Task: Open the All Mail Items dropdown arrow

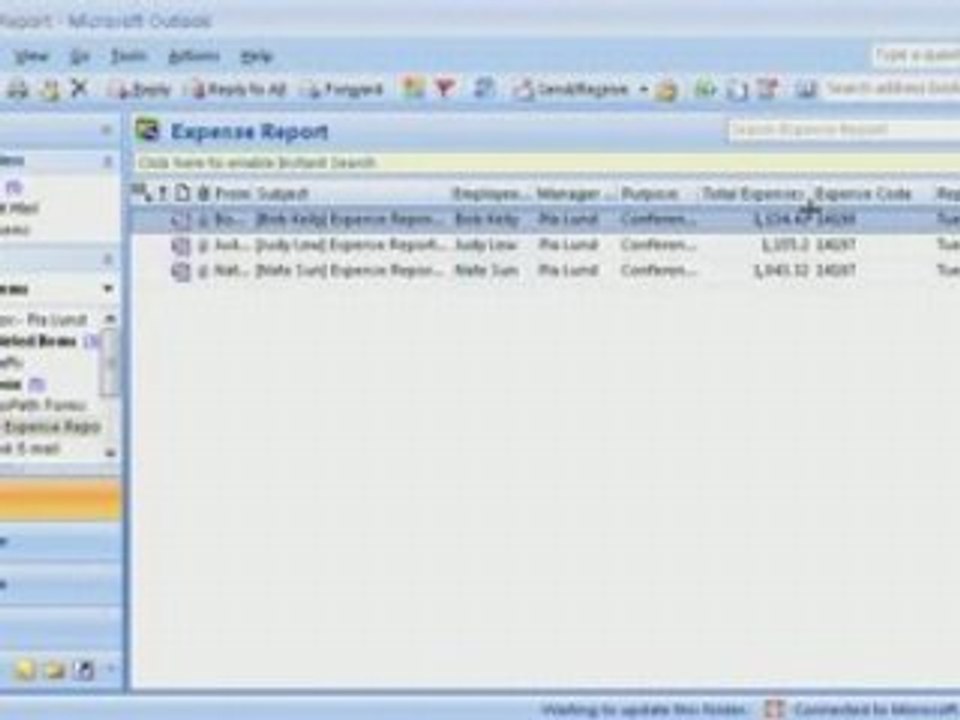Action: tap(108, 288)
